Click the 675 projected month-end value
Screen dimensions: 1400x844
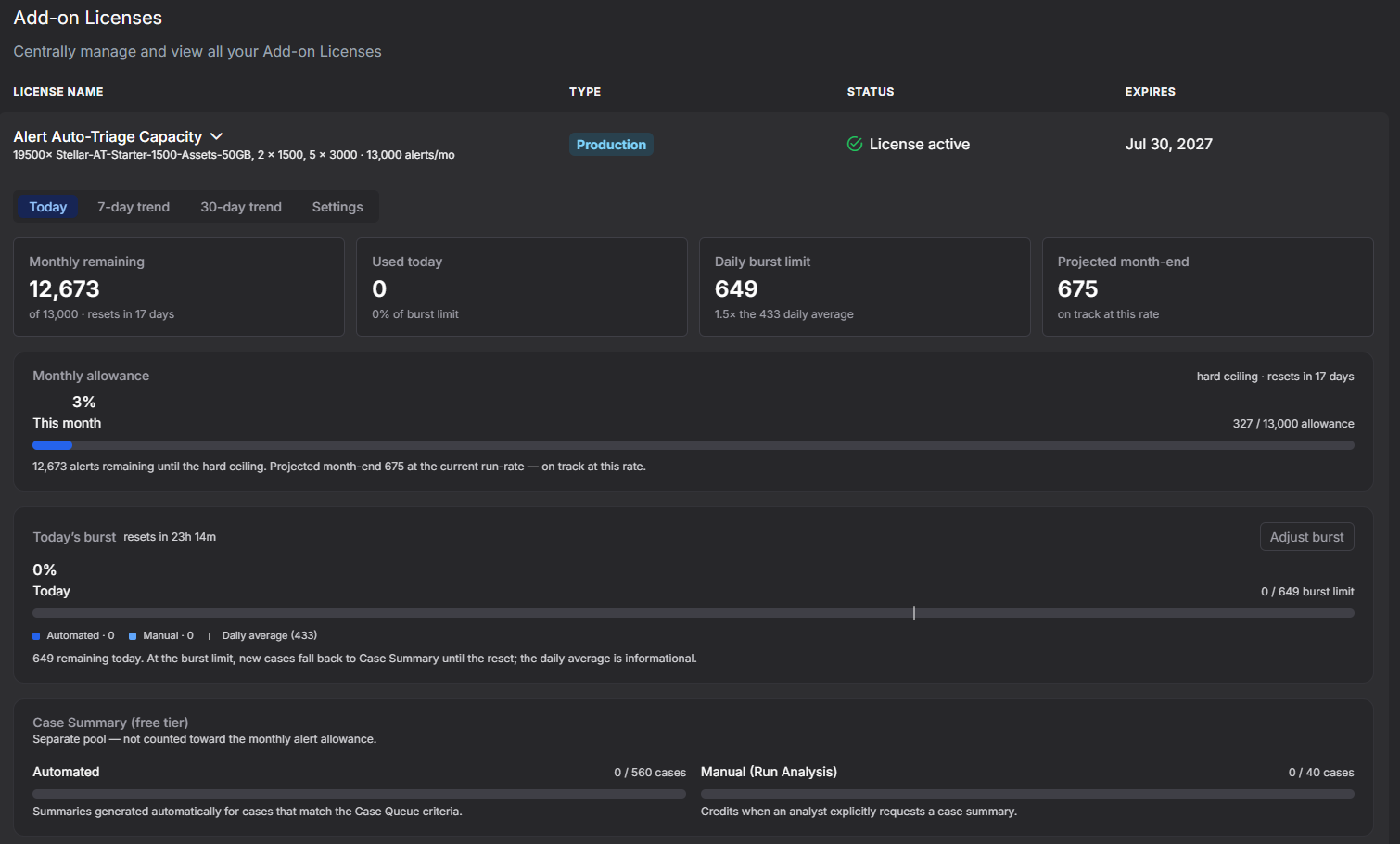click(x=1077, y=289)
